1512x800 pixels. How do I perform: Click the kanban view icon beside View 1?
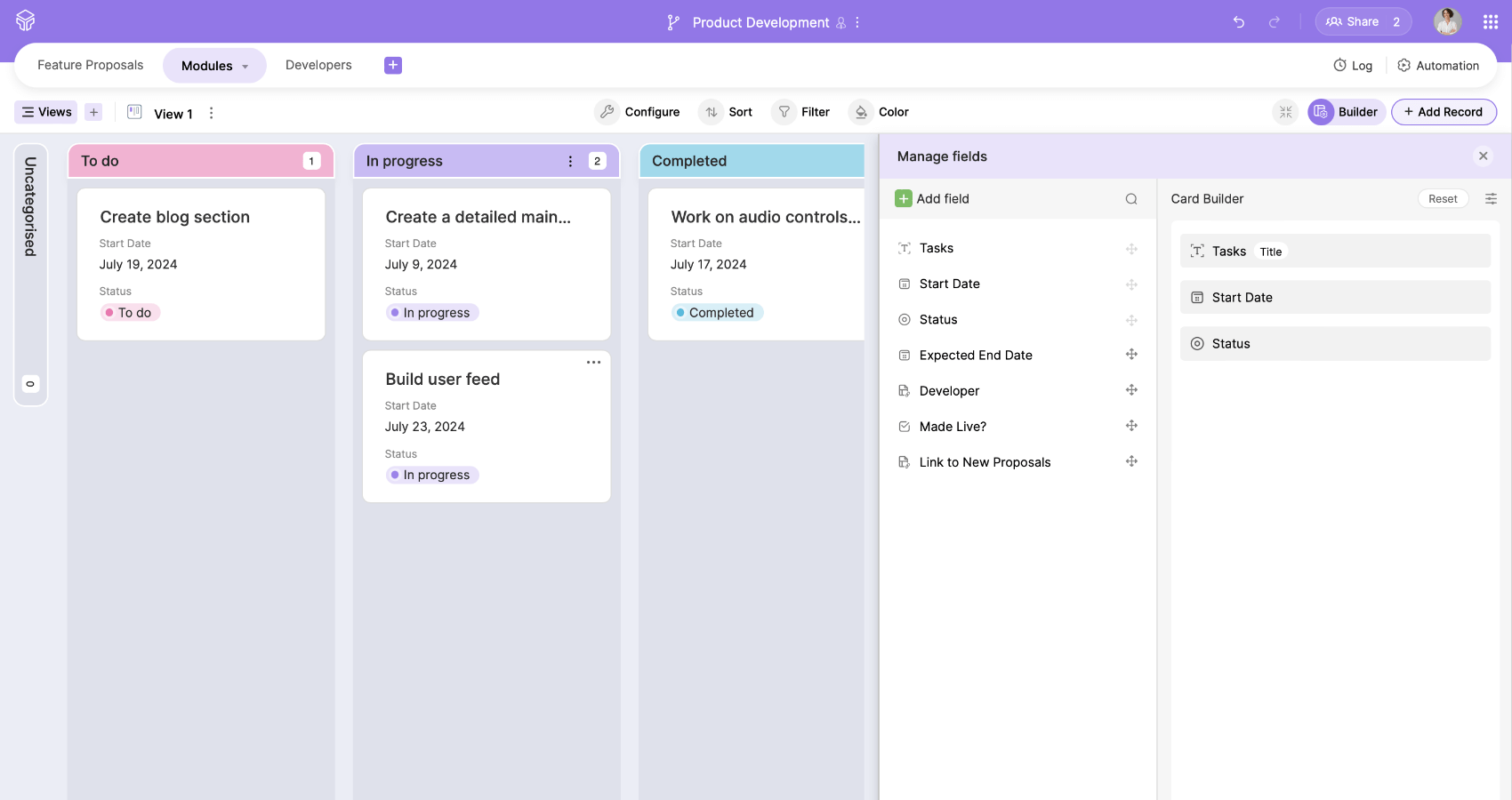click(x=134, y=112)
